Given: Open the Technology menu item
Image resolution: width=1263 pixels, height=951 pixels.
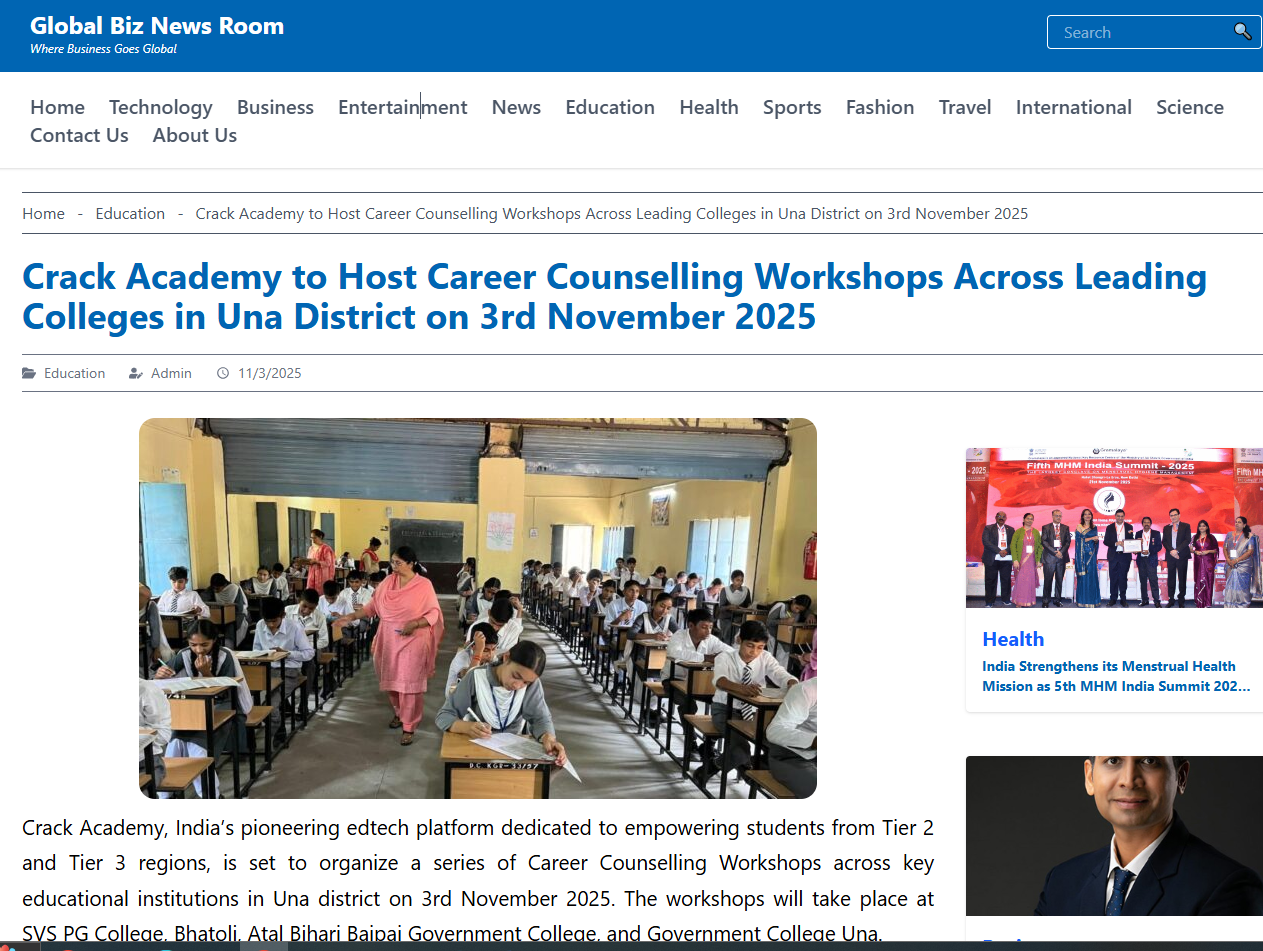Looking at the screenshot, I should pyautogui.click(x=160, y=107).
